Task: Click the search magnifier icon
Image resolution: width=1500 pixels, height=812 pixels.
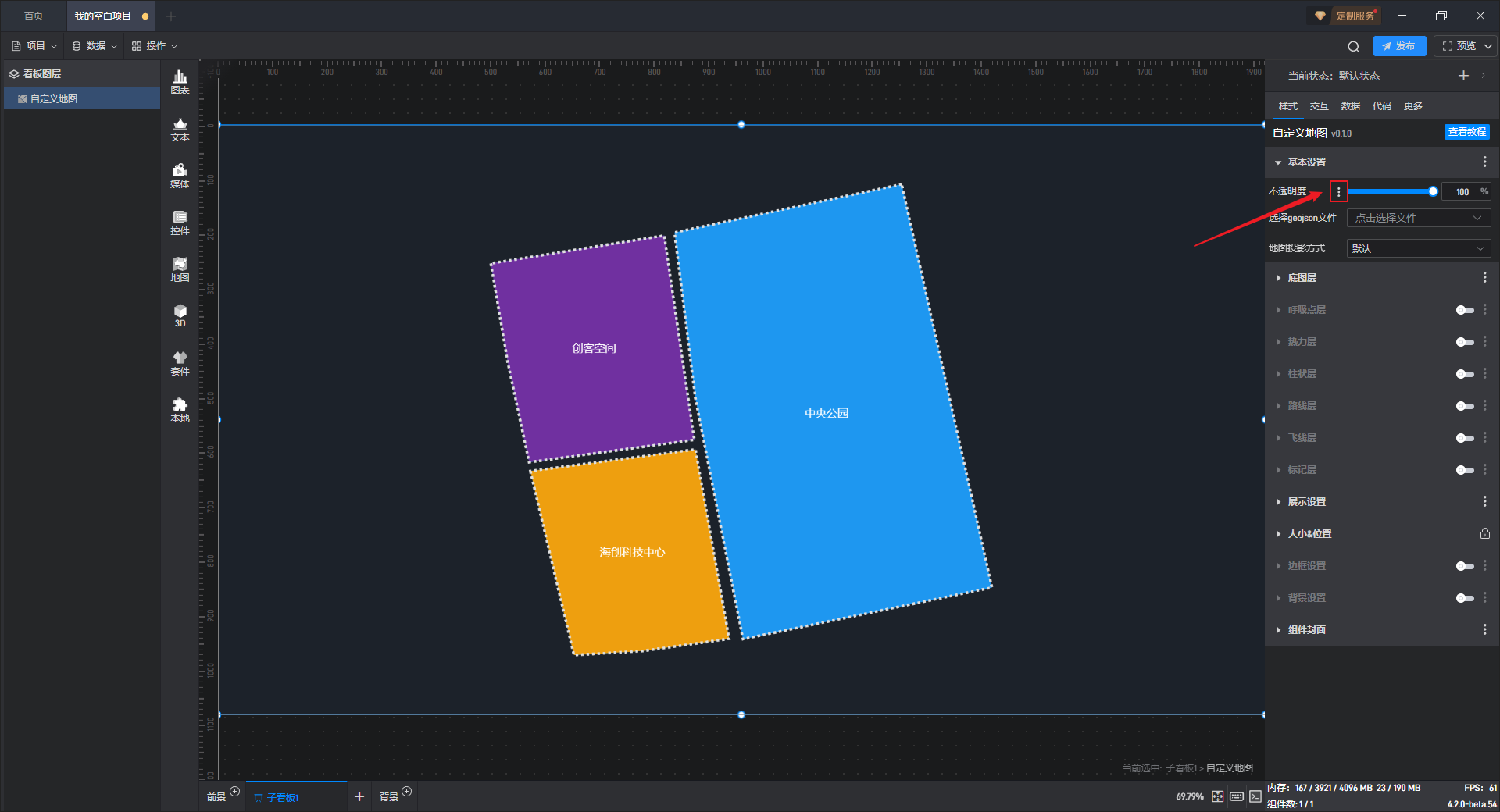Action: point(1354,47)
